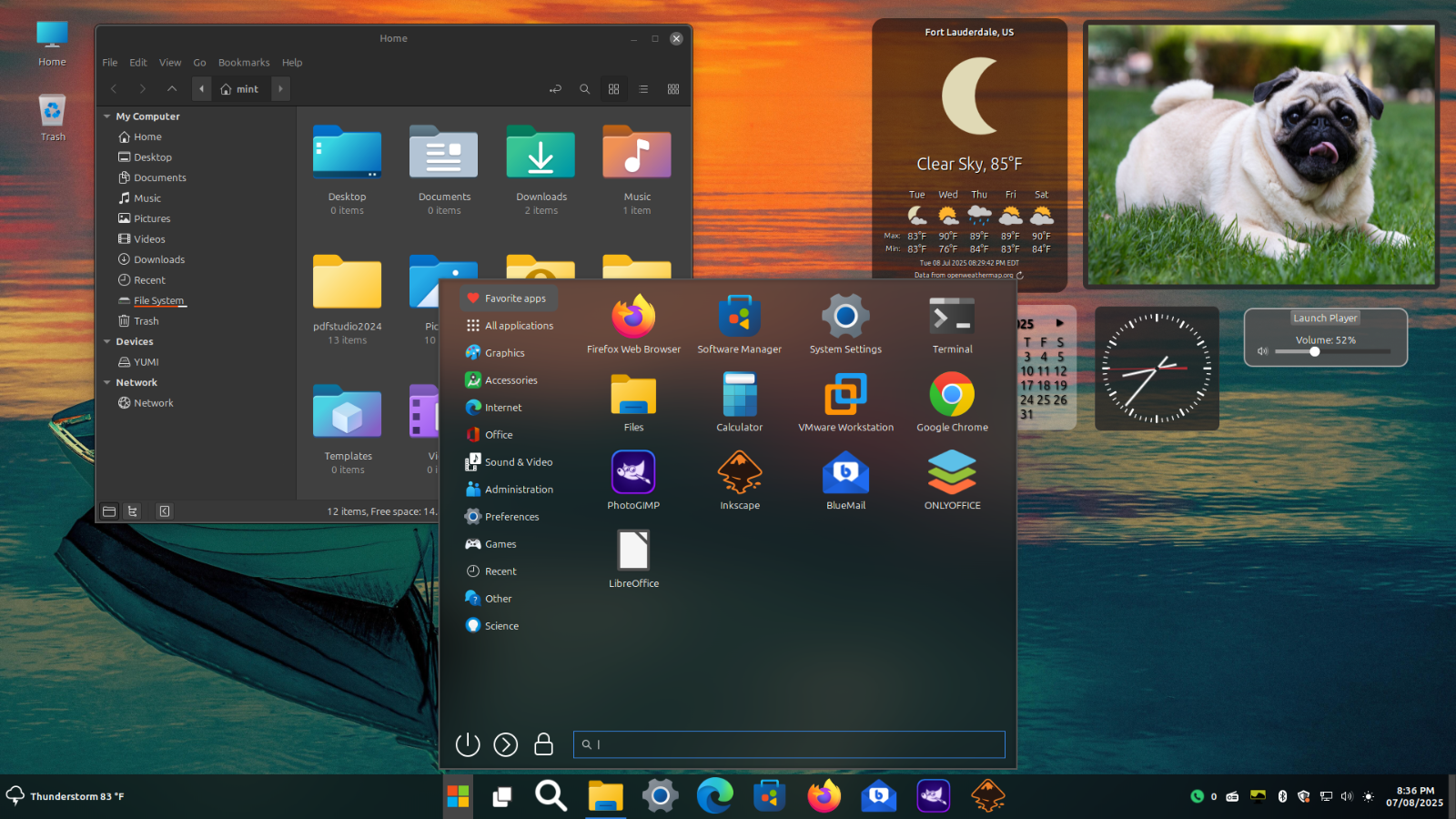The height and width of the screenshot is (819, 1456).
Task: Click the Windows-style start menu button on taskbar
Action: tap(458, 796)
